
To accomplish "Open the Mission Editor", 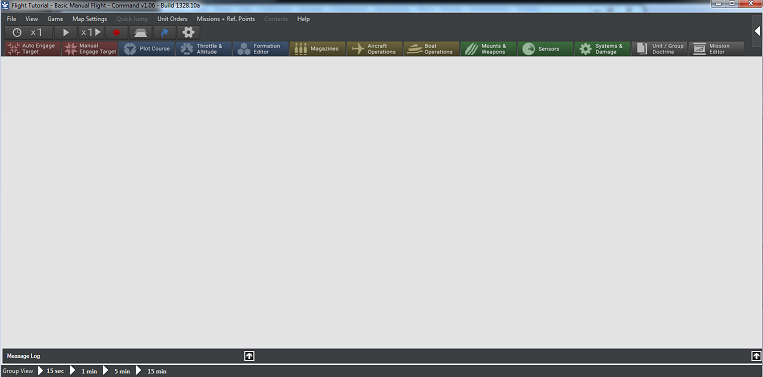I will point(716,49).
